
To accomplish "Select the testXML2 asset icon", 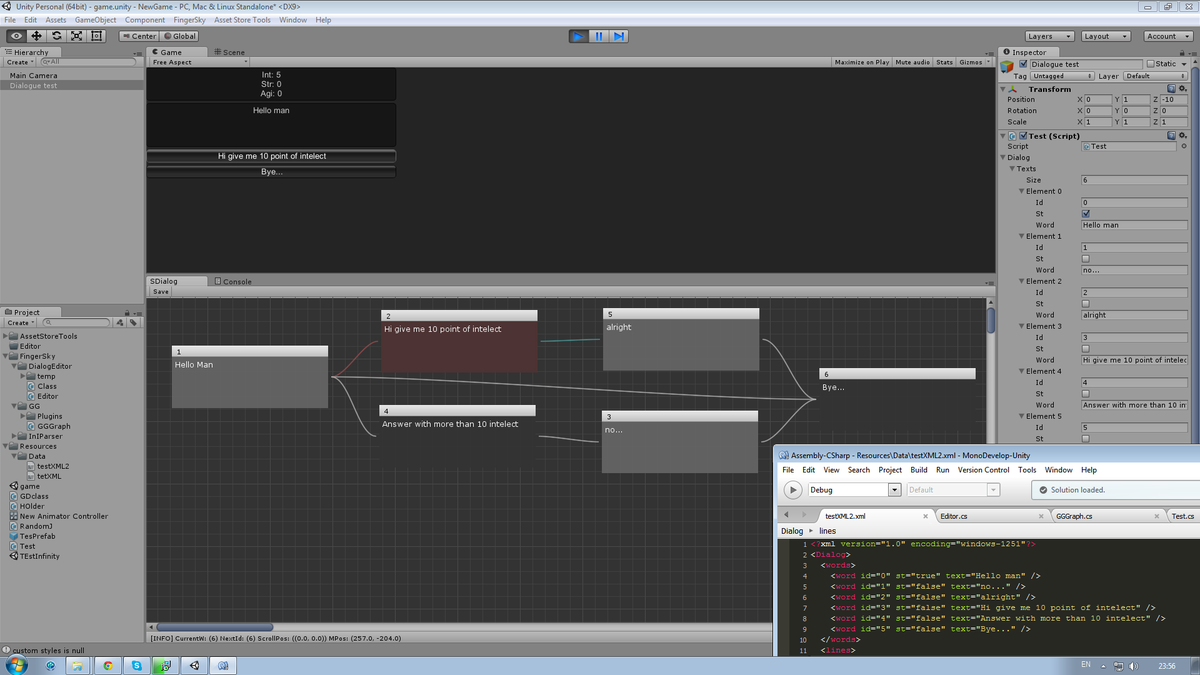I will (x=31, y=466).
